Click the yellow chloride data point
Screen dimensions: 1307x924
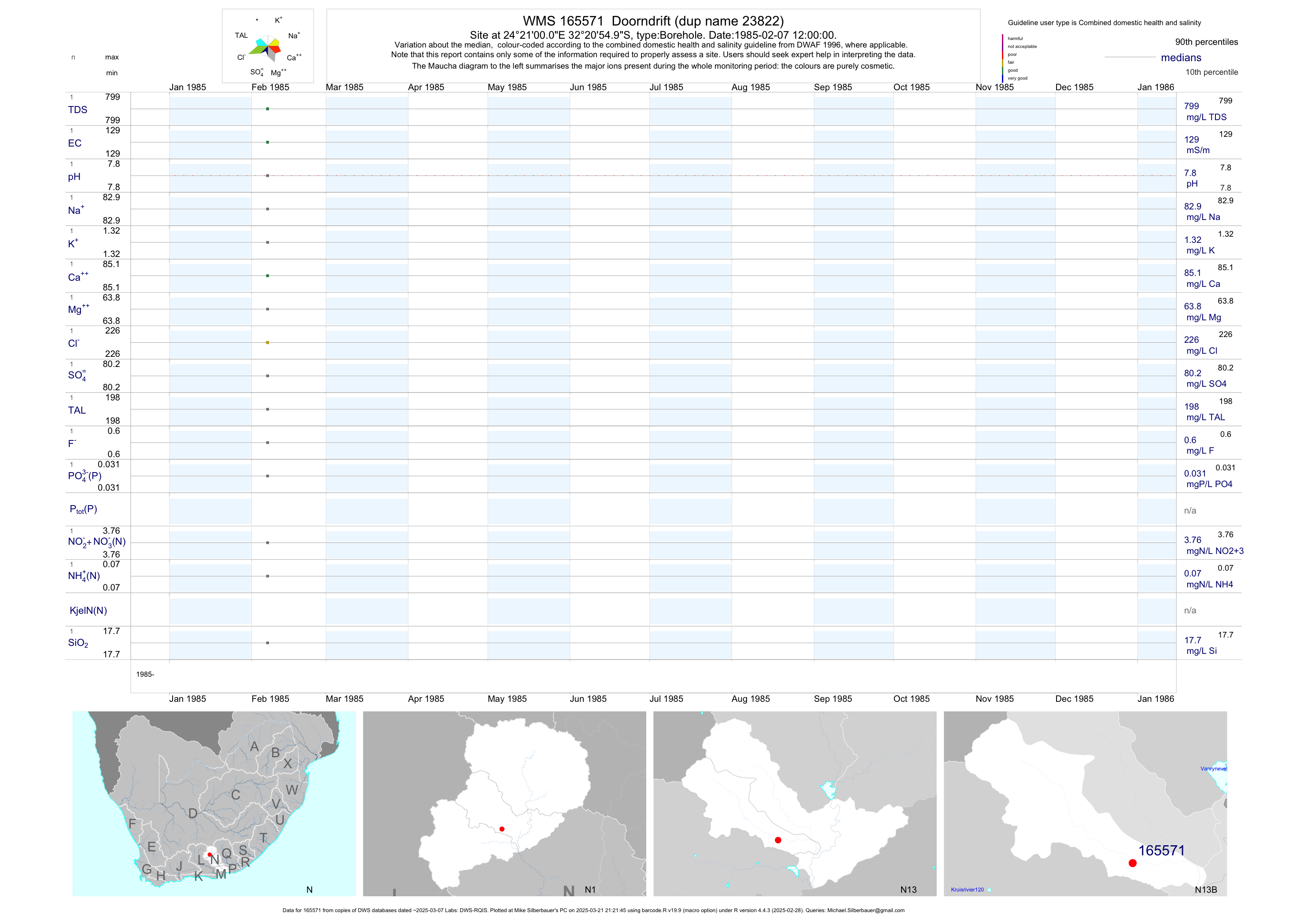[x=268, y=342]
